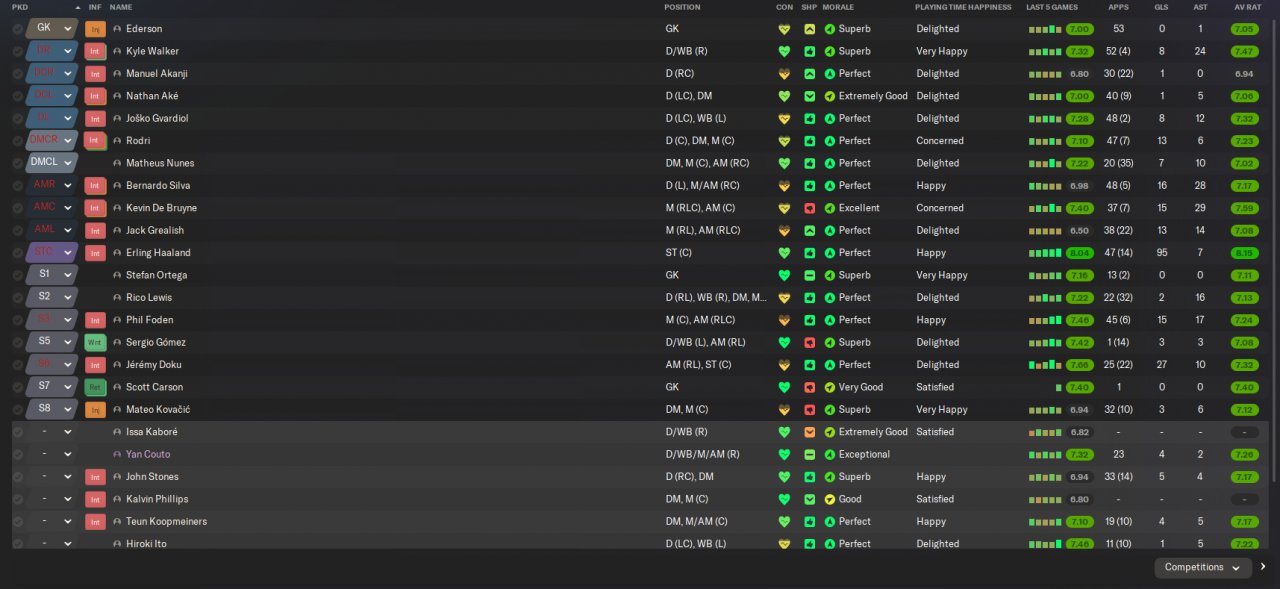
Task: Click the morale icon for Scott Carson
Action: (830, 387)
